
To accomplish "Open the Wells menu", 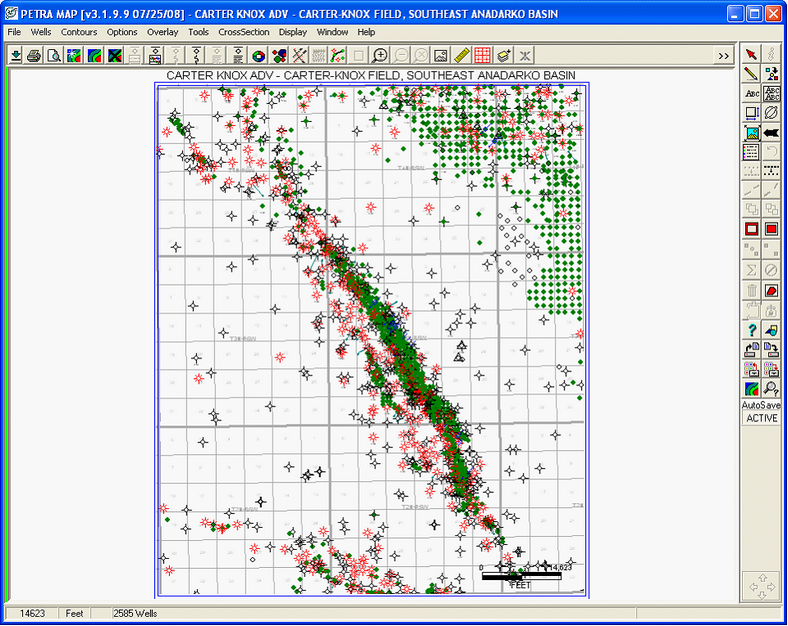I will 41,32.
